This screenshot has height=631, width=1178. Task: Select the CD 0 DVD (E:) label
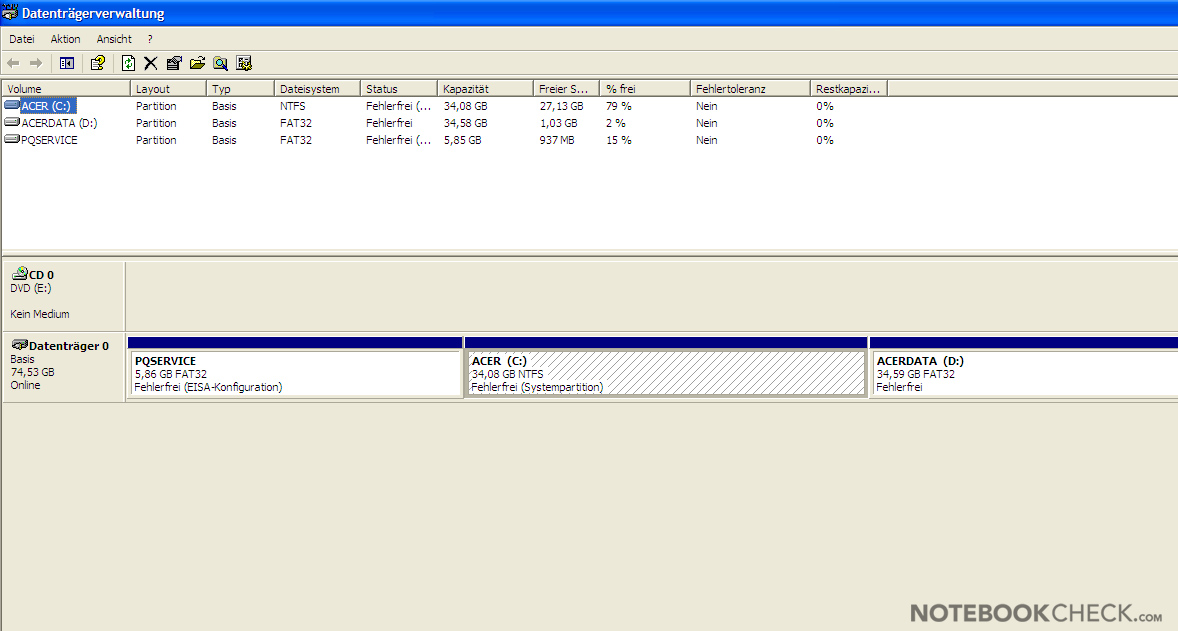click(31, 288)
